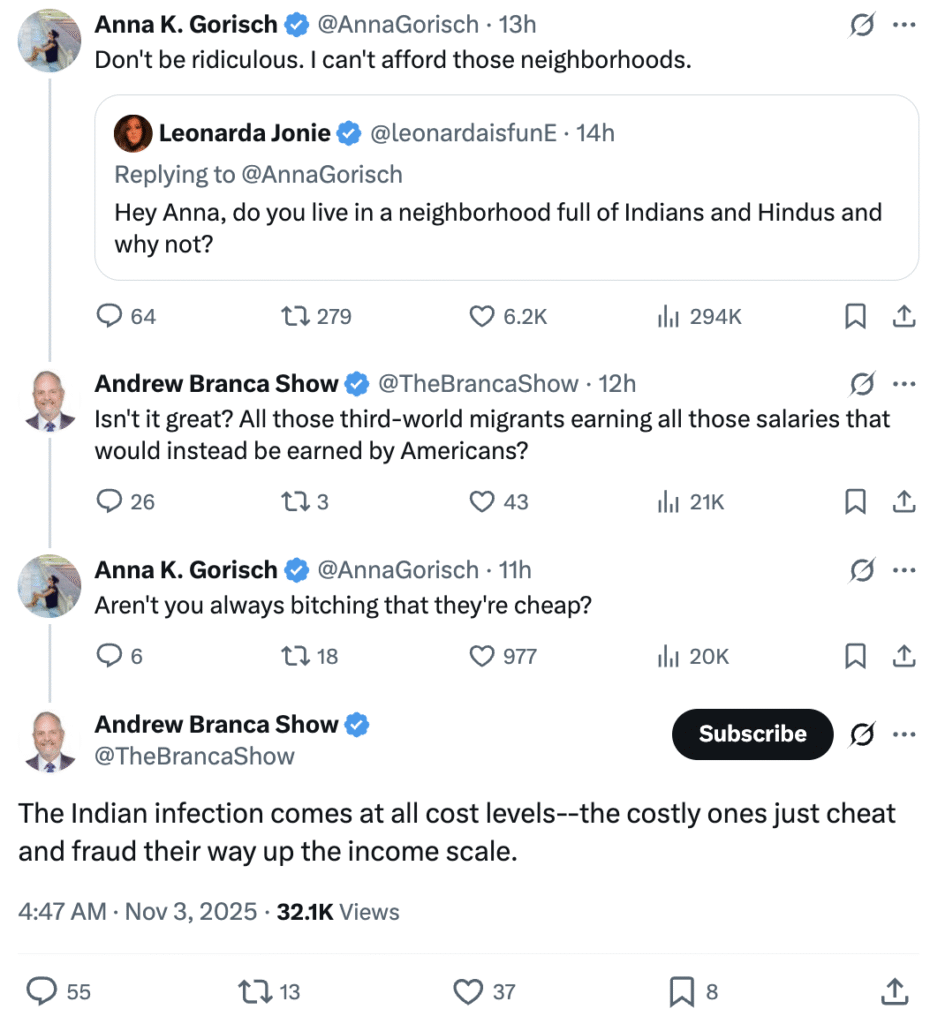Subscribe to Andrew Branca Show
This screenshot has height=1024, width=930.
[752, 734]
